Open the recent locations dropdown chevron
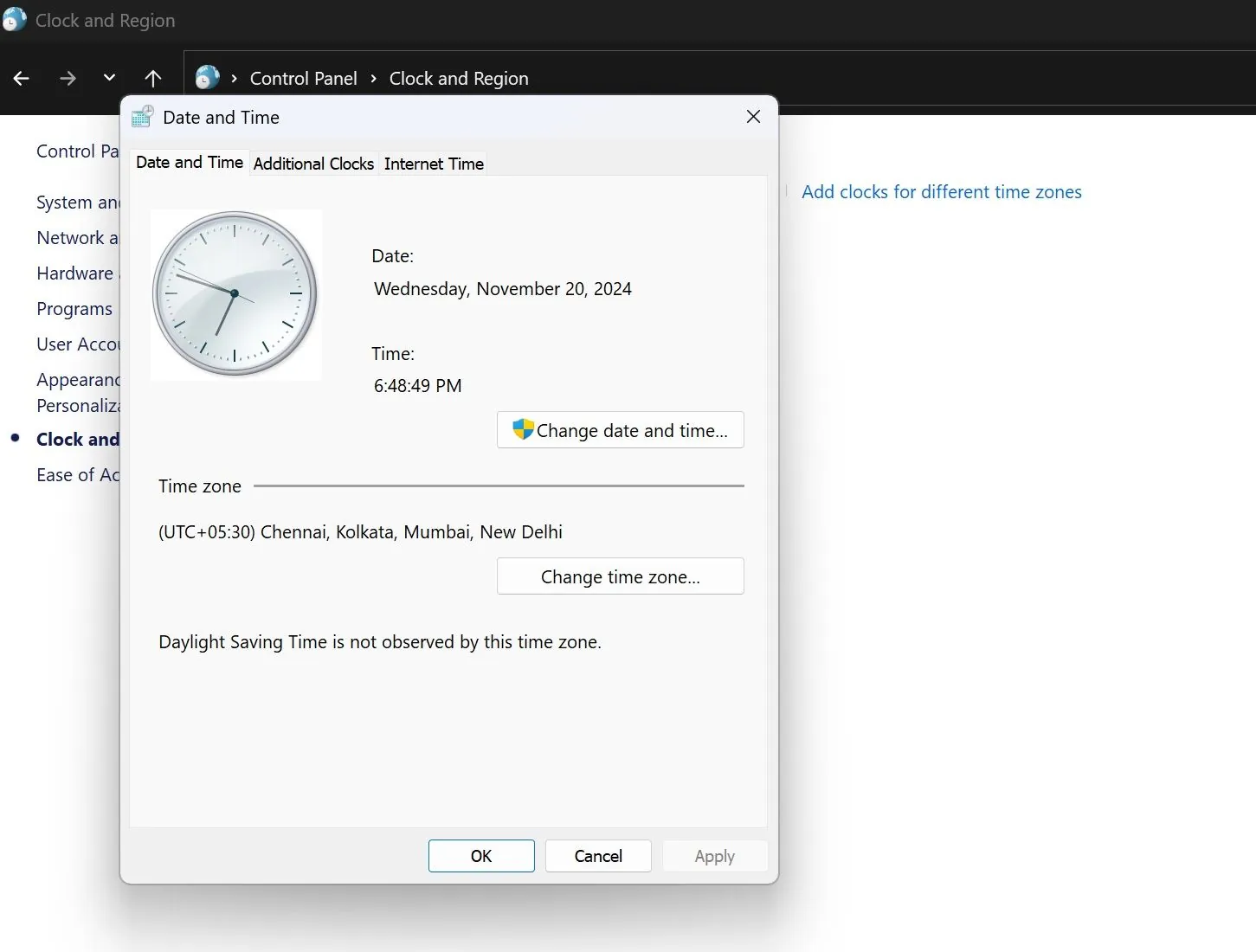The image size is (1256, 952). pos(109,78)
